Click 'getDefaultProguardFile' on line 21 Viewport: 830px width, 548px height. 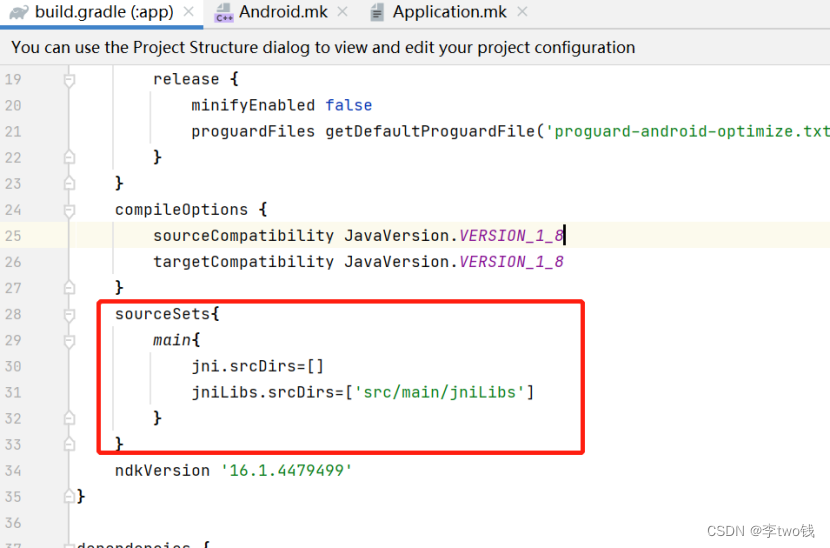pyautogui.click(x=430, y=131)
